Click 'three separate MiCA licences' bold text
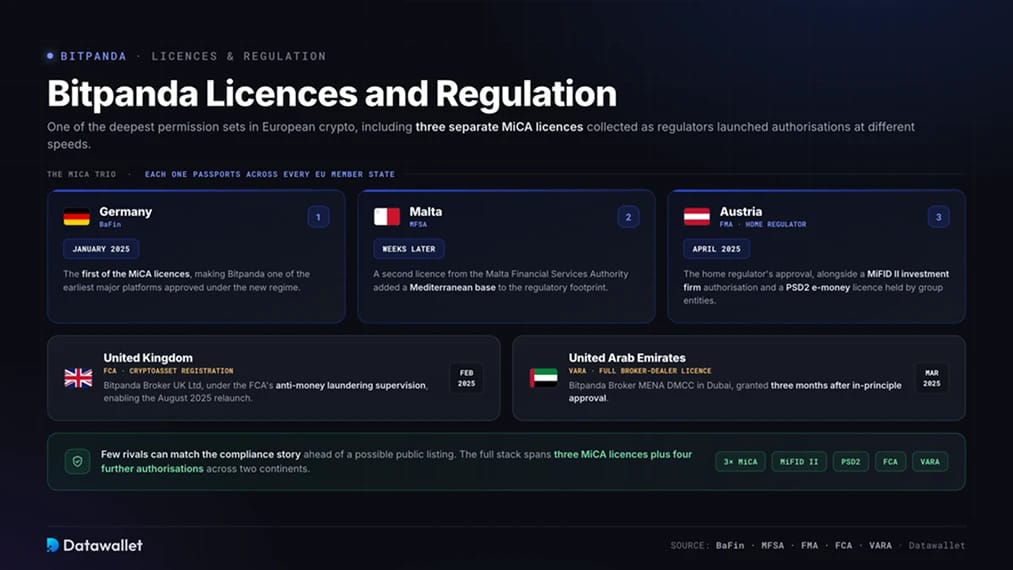Viewport: 1013px width, 570px height. coord(499,127)
